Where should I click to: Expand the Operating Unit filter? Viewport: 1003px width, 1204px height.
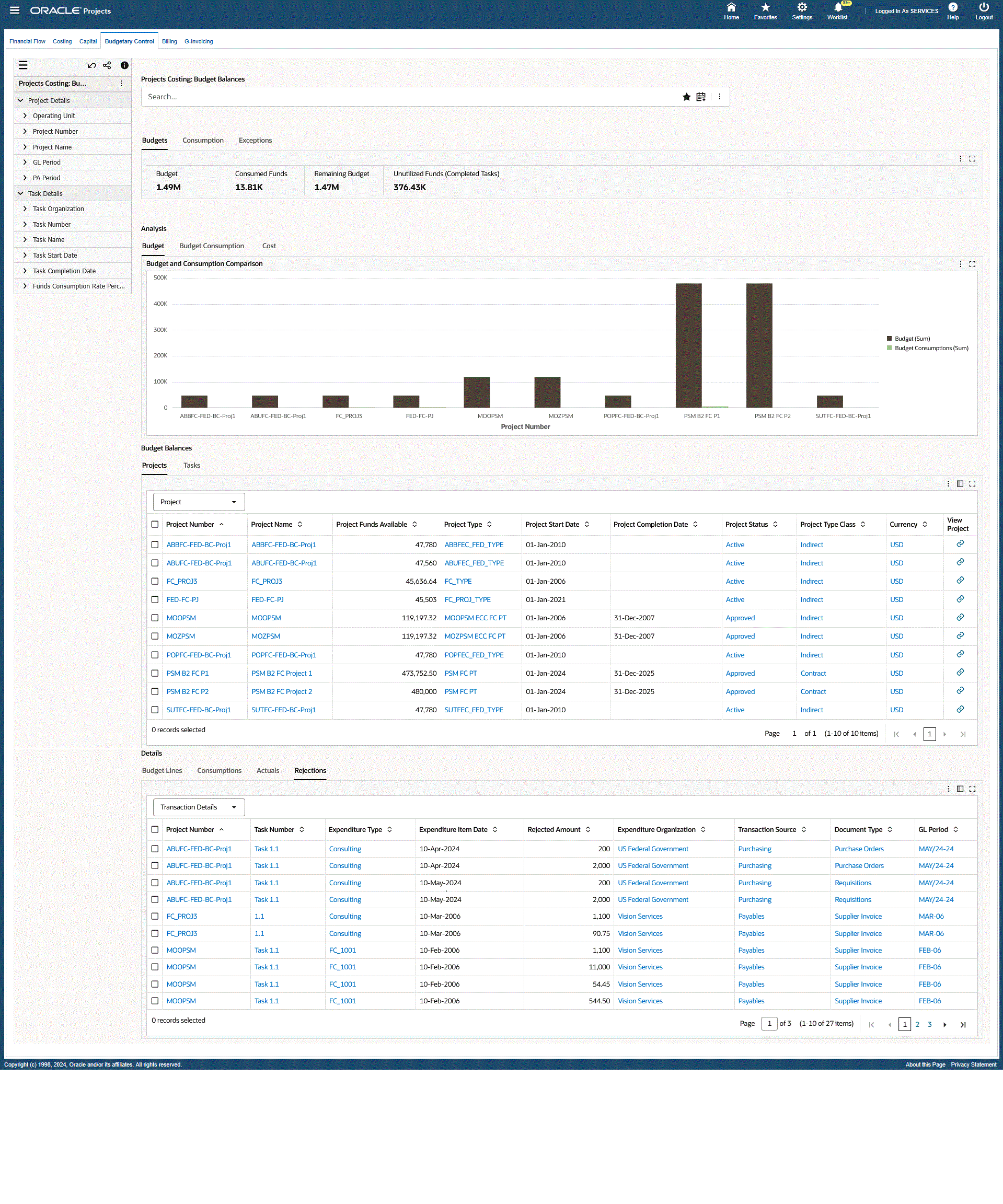tap(25, 116)
